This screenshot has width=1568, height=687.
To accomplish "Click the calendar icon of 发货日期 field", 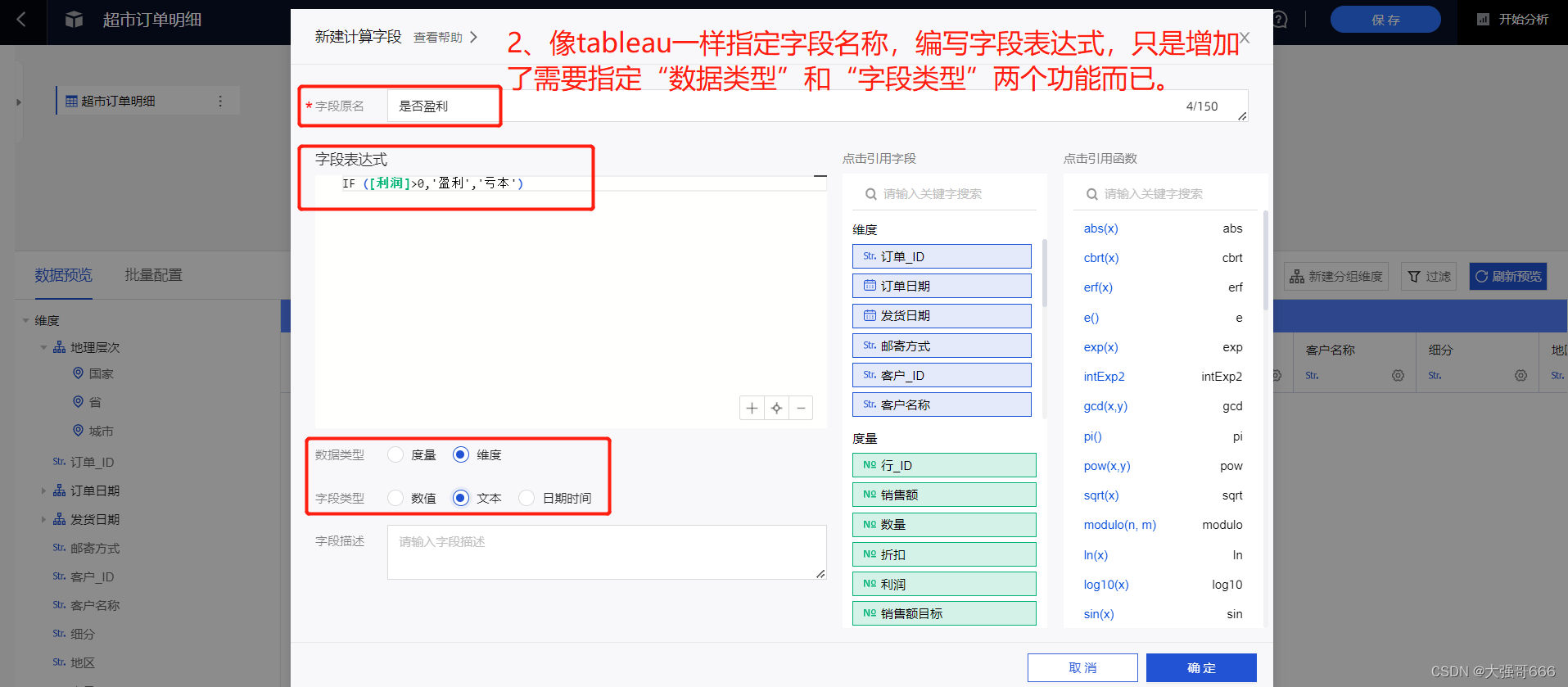I will point(870,315).
